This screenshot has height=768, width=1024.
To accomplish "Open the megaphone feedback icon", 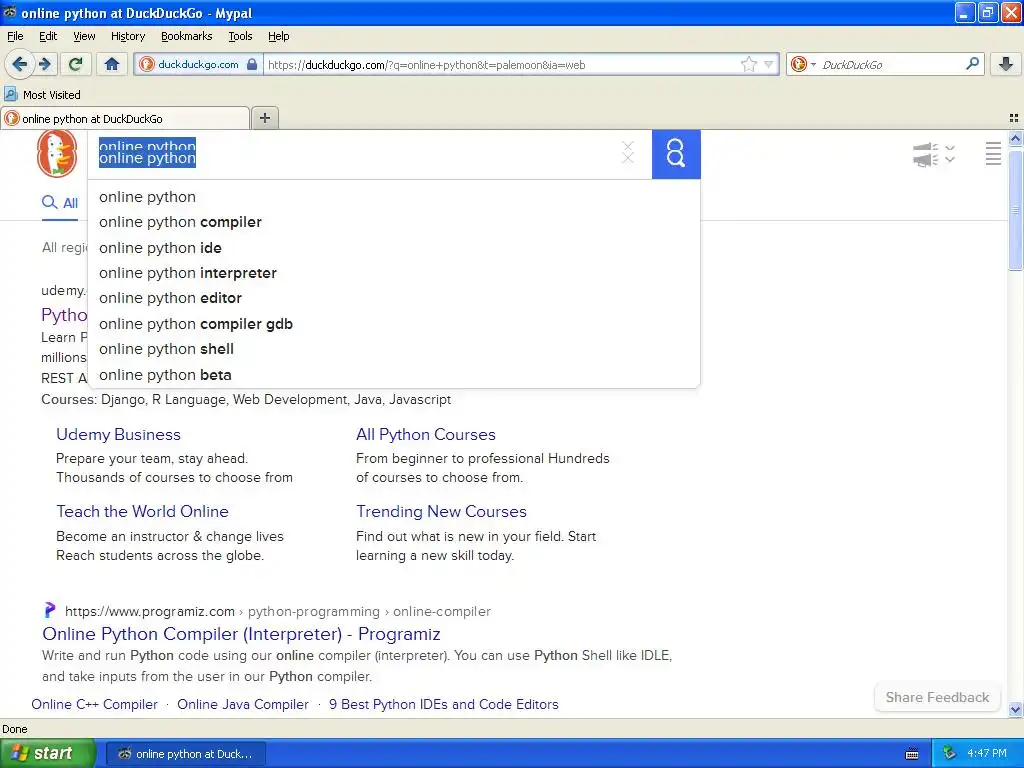I will pyautogui.click(x=925, y=155).
